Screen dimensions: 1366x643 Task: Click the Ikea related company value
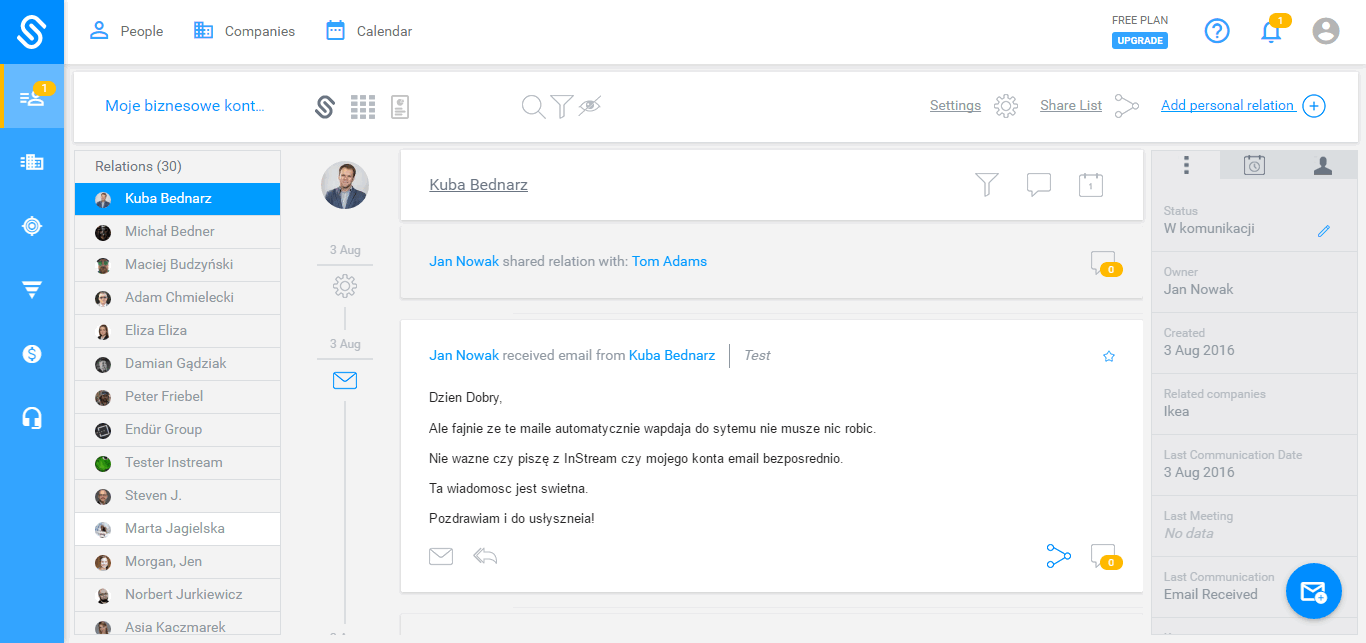[1177, 411]
